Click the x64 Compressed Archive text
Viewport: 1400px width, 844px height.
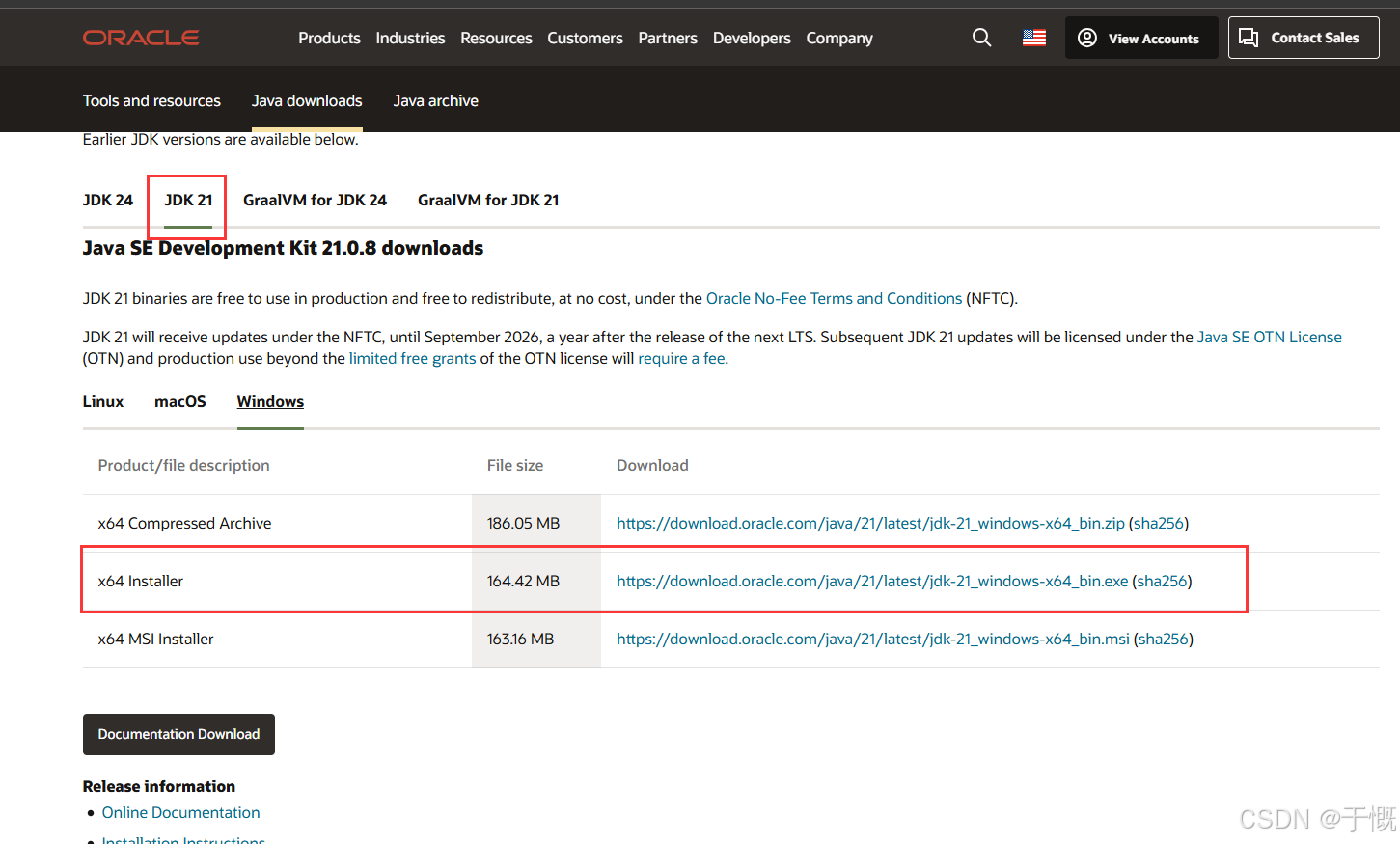point(184,523)
